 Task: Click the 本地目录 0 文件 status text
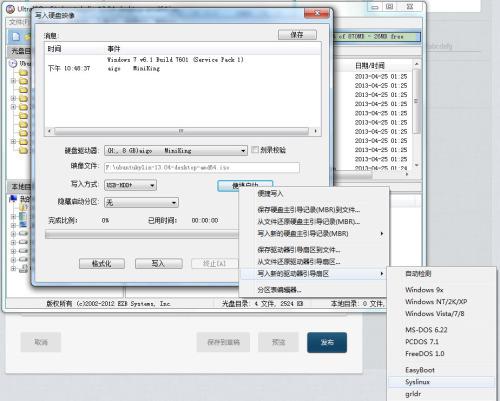[x=357, y=304]
